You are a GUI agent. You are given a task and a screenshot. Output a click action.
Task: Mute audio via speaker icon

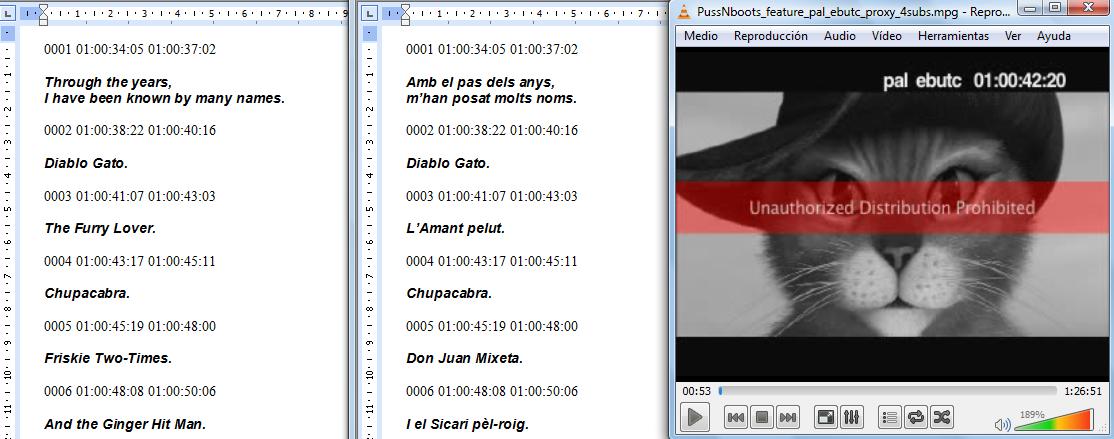coord(1003,424)
